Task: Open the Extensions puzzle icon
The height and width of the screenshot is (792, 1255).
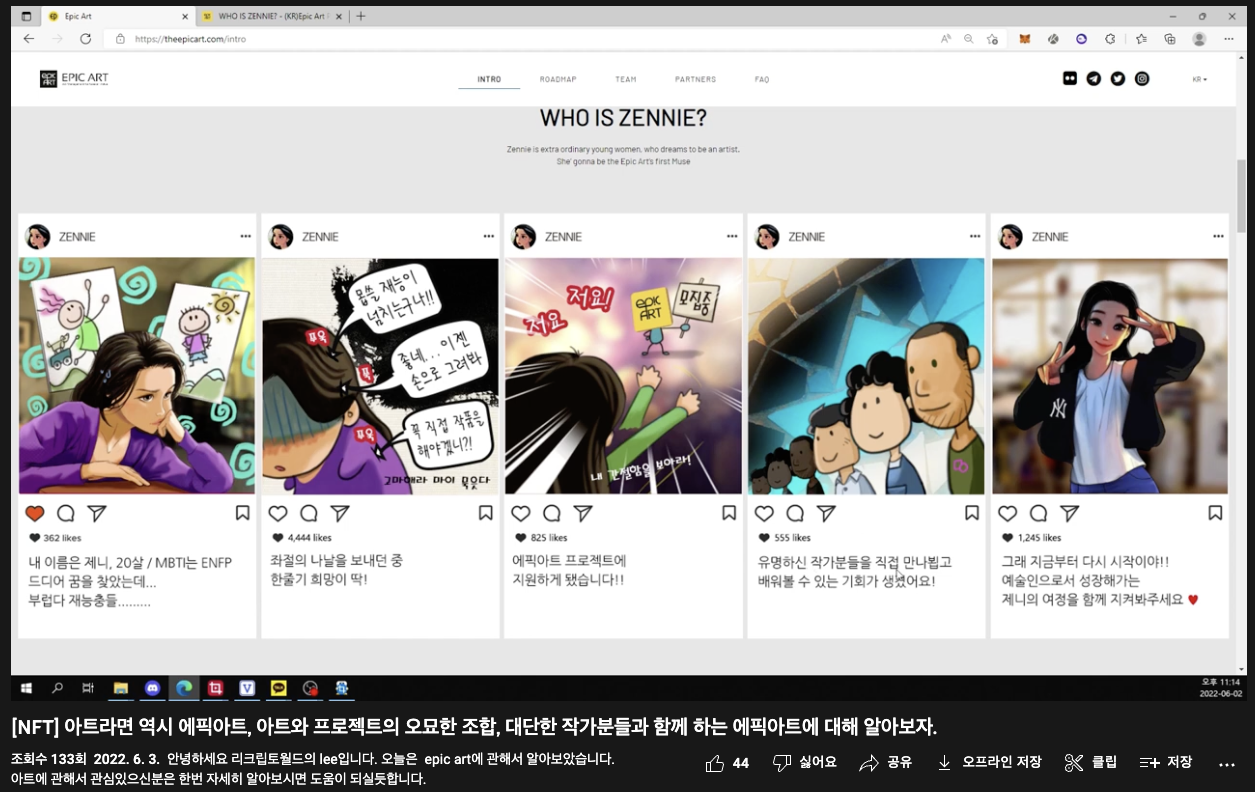Action: tap(1110, 39)
